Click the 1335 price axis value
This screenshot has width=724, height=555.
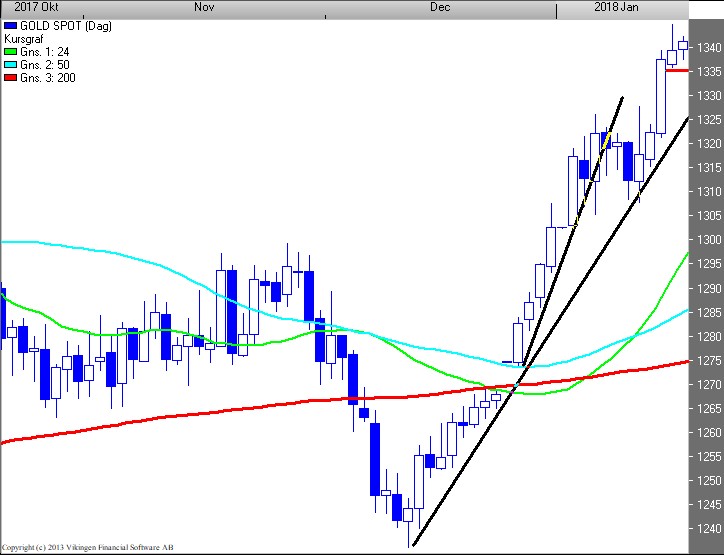[709, 72]
